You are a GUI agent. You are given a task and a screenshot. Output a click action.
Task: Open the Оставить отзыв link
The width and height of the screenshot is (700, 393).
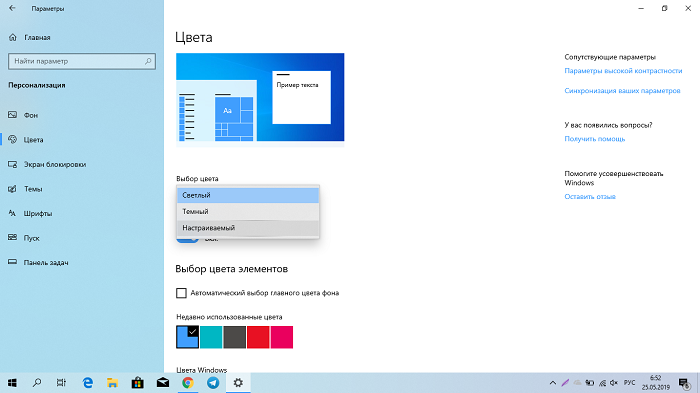(590, 196)
